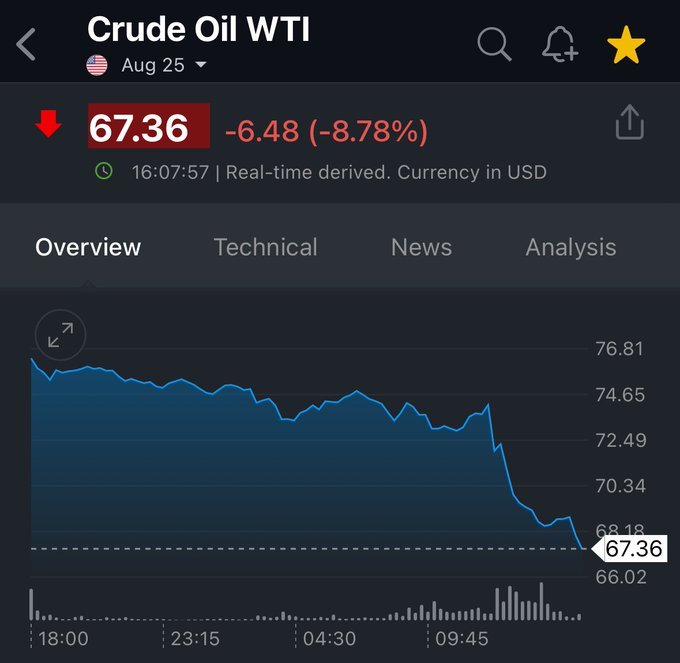
Task: Tap the dropdown arrow beside Aug 25
Action: tap(201, 65)
